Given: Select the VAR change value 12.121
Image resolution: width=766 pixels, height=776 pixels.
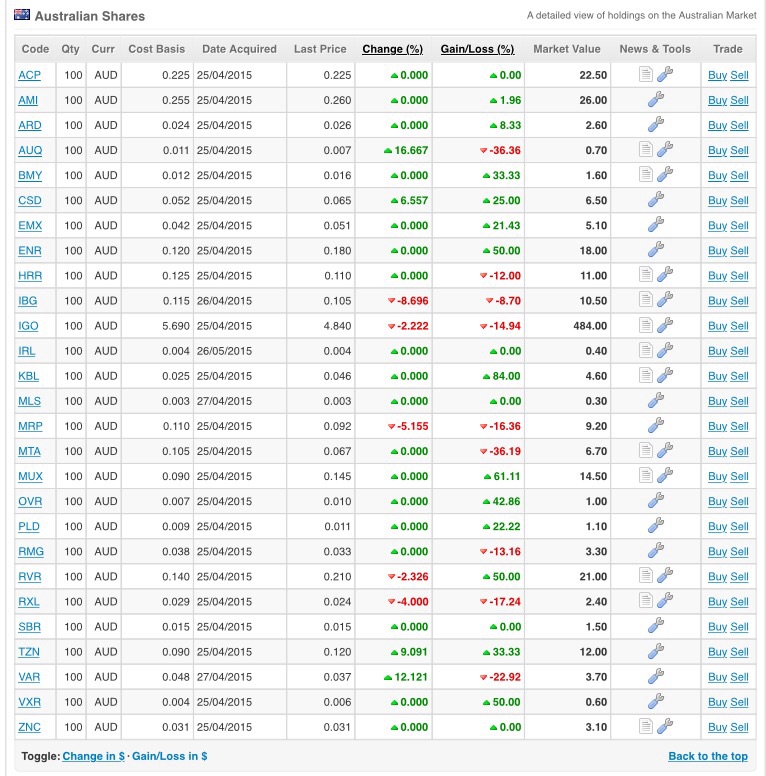Looking at the screenshot, I should [x=411, y=677].
